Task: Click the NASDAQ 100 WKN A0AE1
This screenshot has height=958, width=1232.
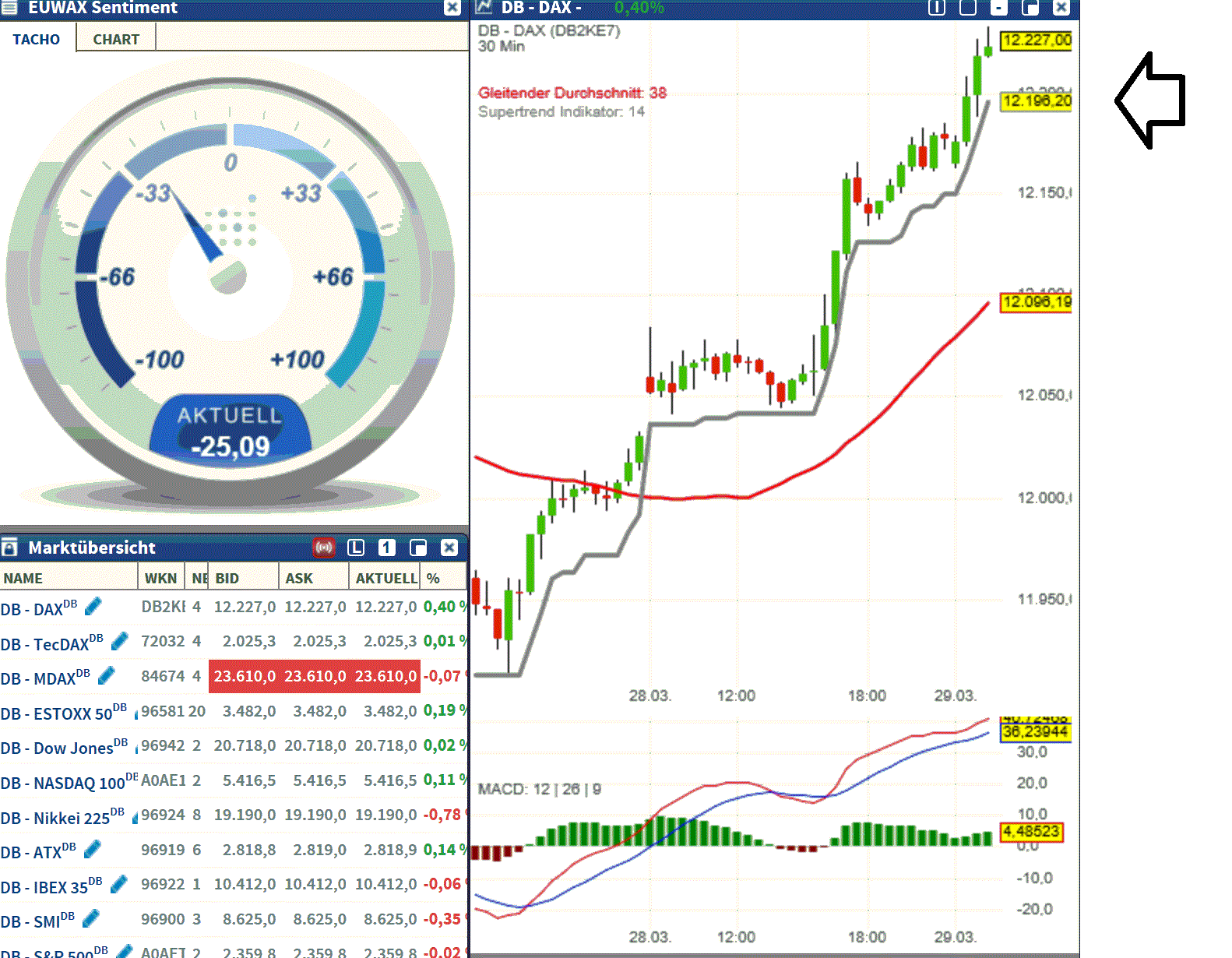Action: (164, 780)
